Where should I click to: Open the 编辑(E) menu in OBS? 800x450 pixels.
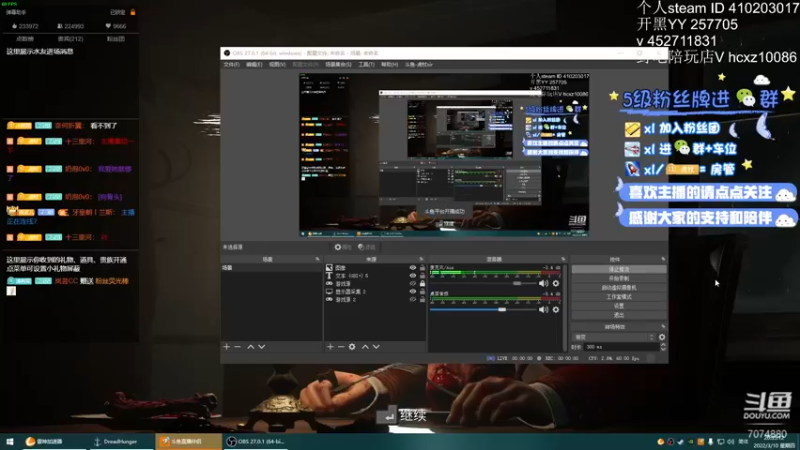point(254,65)
